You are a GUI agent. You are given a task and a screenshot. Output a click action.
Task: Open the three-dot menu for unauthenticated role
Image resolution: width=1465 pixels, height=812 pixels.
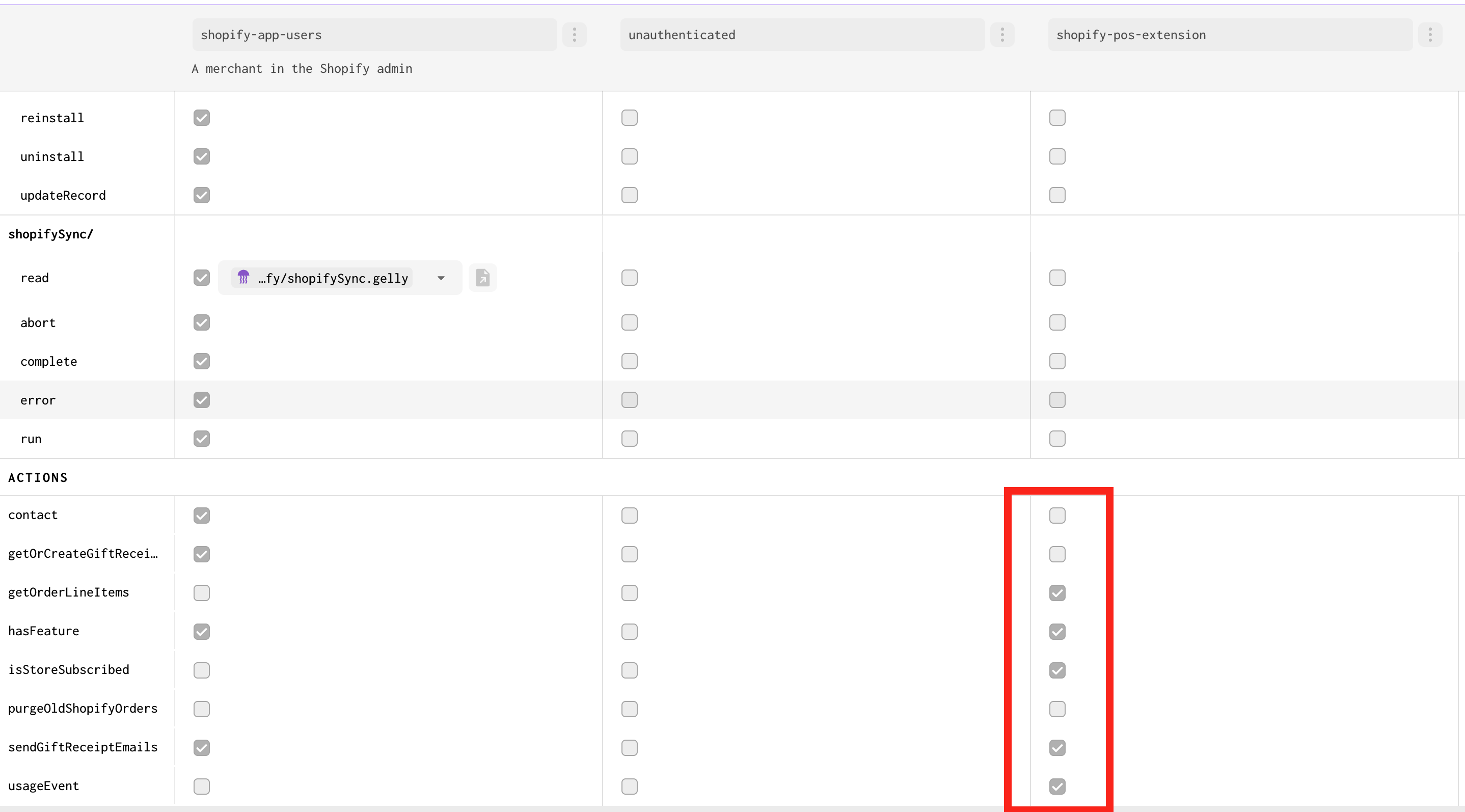coord(1002,35)
